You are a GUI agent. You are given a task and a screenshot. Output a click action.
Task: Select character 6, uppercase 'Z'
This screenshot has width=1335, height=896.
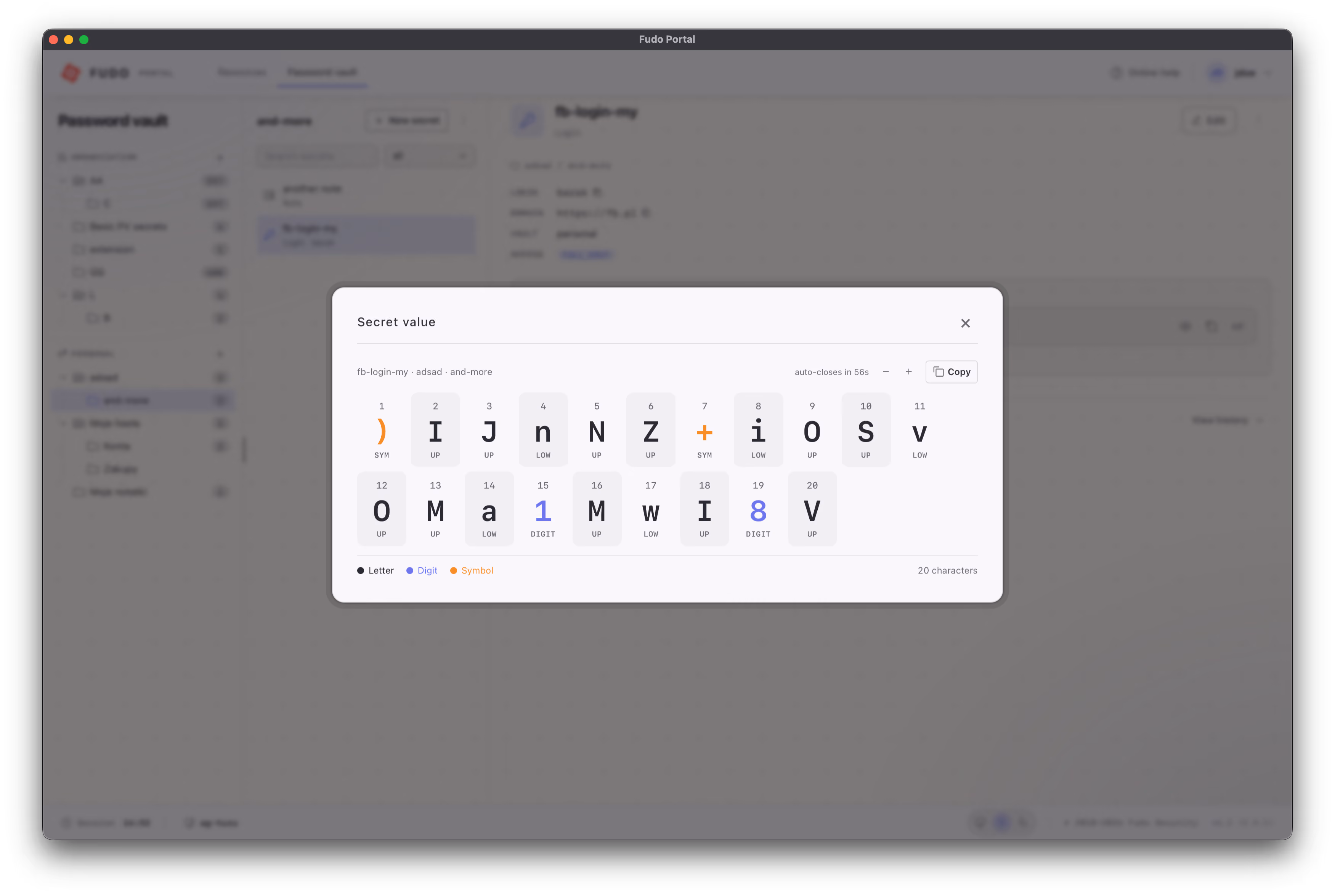651,430
